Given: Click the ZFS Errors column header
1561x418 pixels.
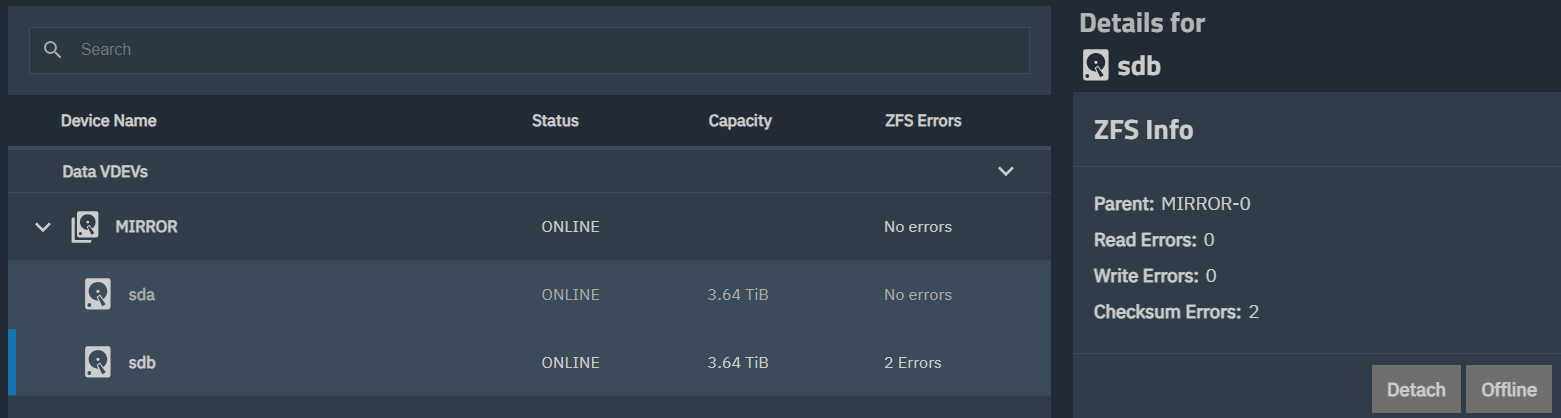Looking at the screenshot, I should coord(923,121).
